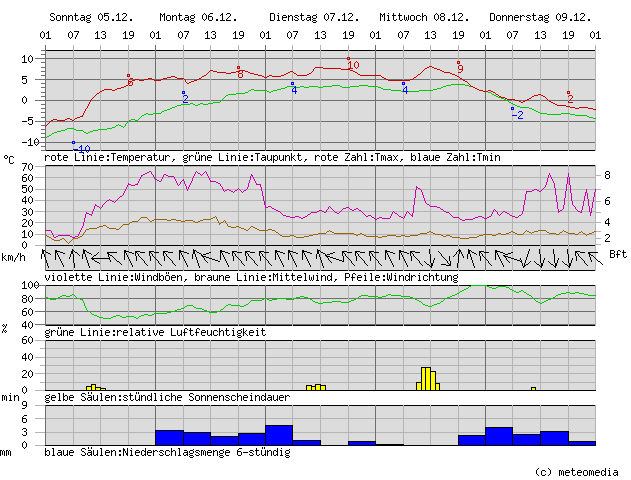631x480 pixels.
Task: Click the red Tmax value '9' on Wednesday
Action: coord(460,68)
